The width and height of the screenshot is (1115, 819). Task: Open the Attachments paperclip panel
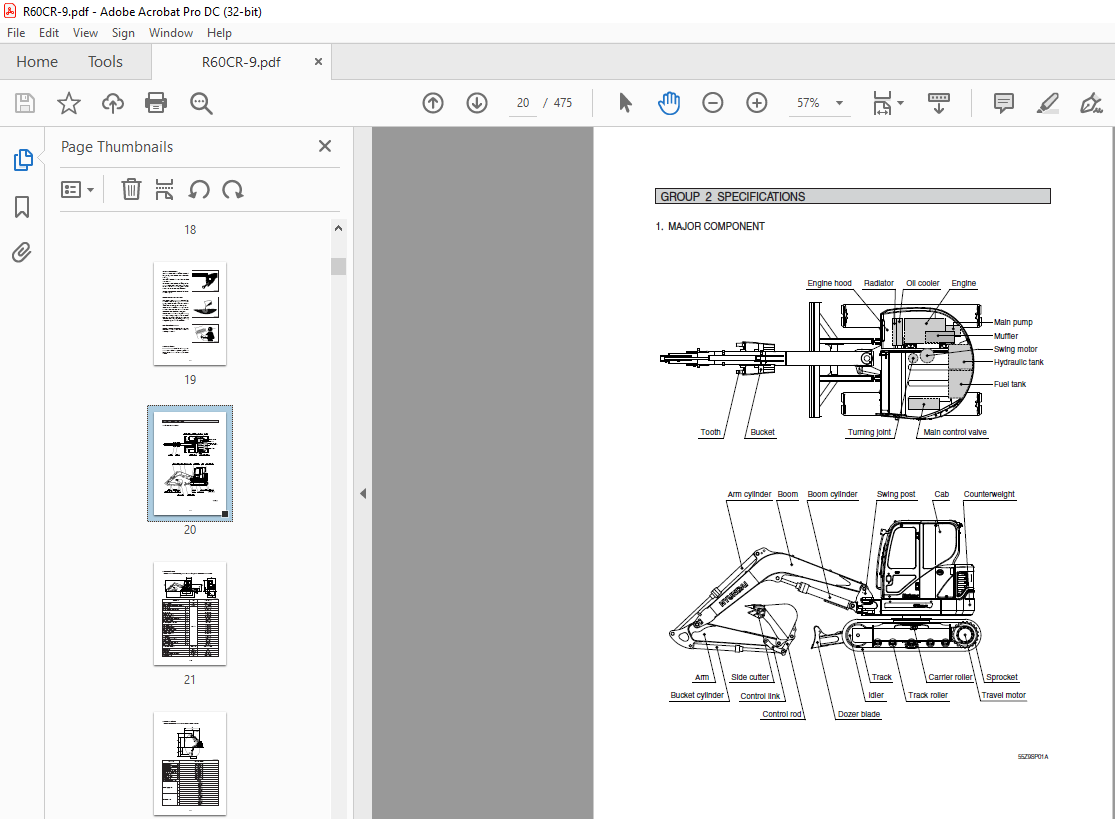click(x=22, y=252)
